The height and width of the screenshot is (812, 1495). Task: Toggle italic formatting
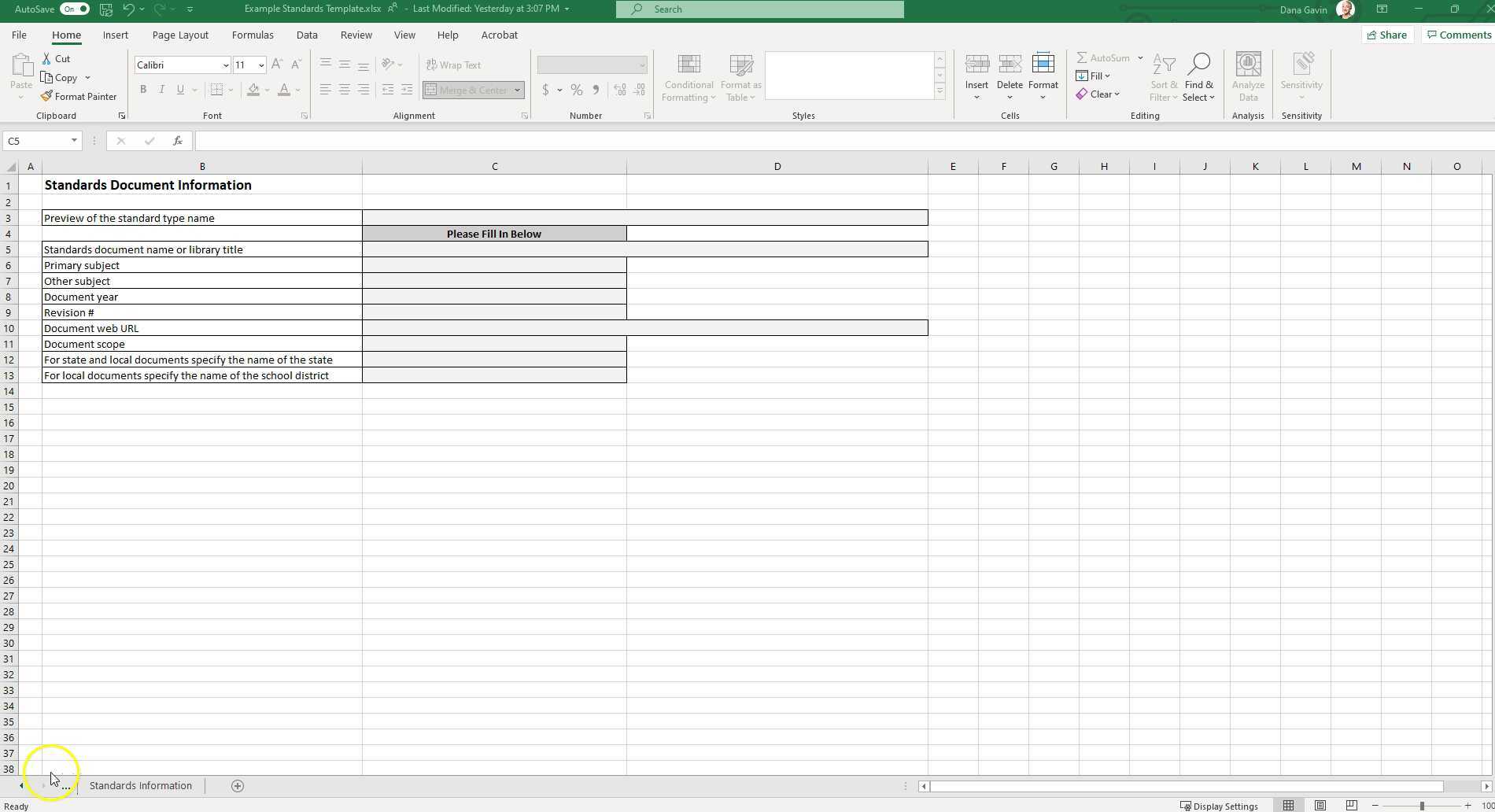[x=161, y=90]
